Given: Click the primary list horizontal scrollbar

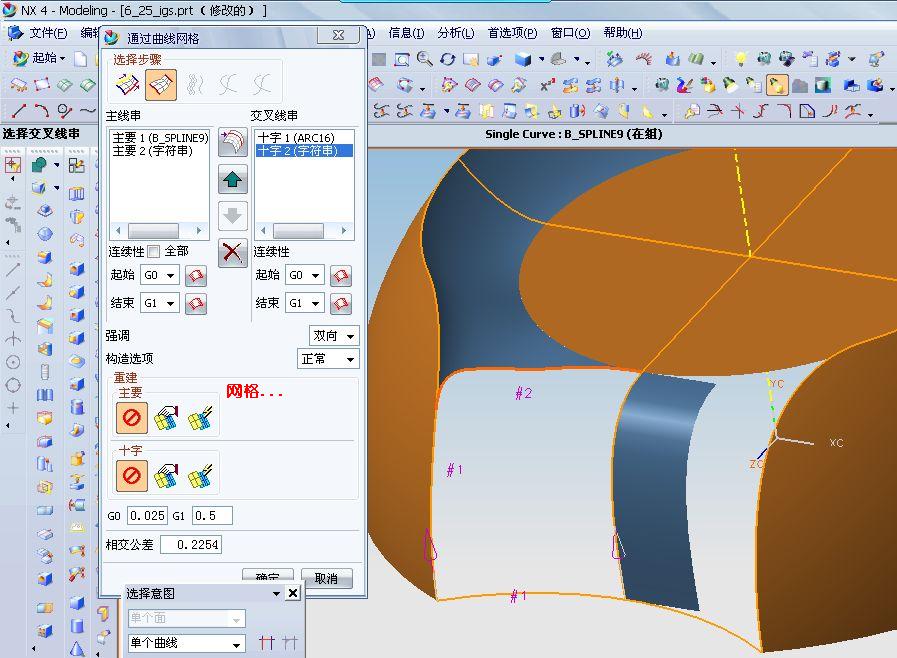Looking at the screenshot, I should click(x=158, y=231).
